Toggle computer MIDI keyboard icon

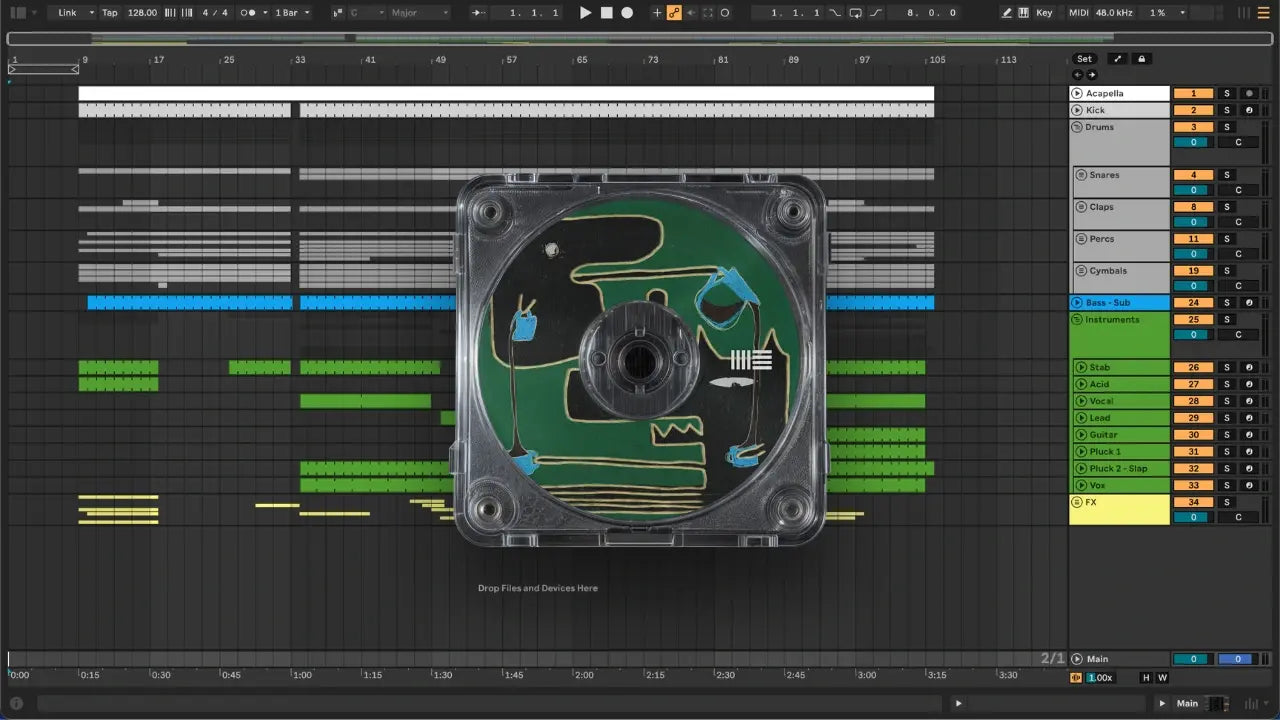1024,13
